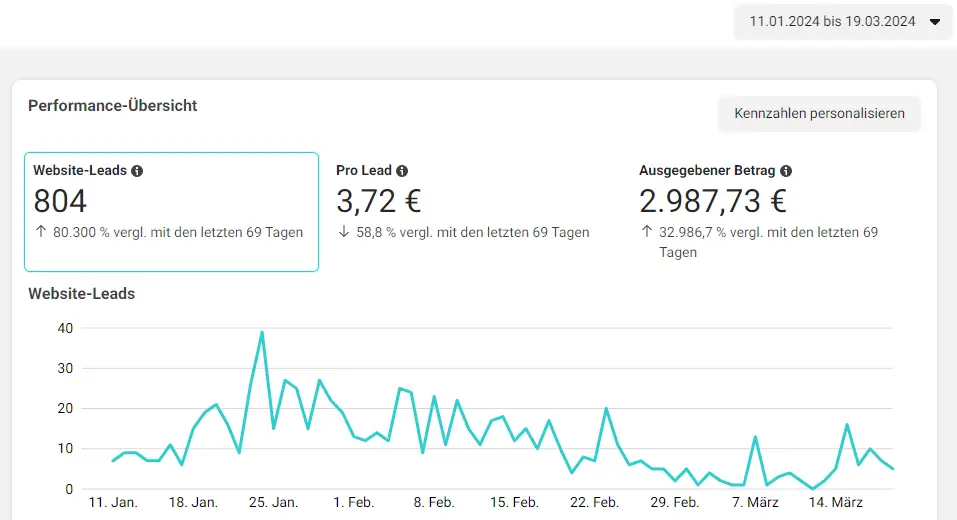Viewport: 957px width, 520px height.
Task: Click the up arrow beside 32.986,7 %
Action: [x=647, y=231]
